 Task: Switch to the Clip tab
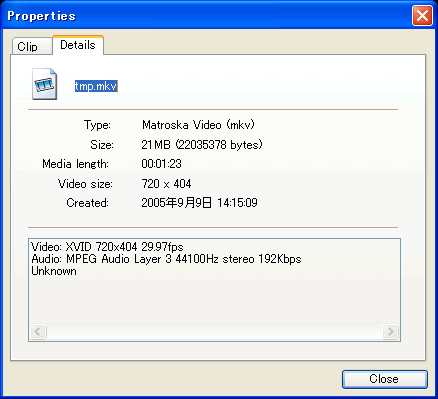(32, 46)
